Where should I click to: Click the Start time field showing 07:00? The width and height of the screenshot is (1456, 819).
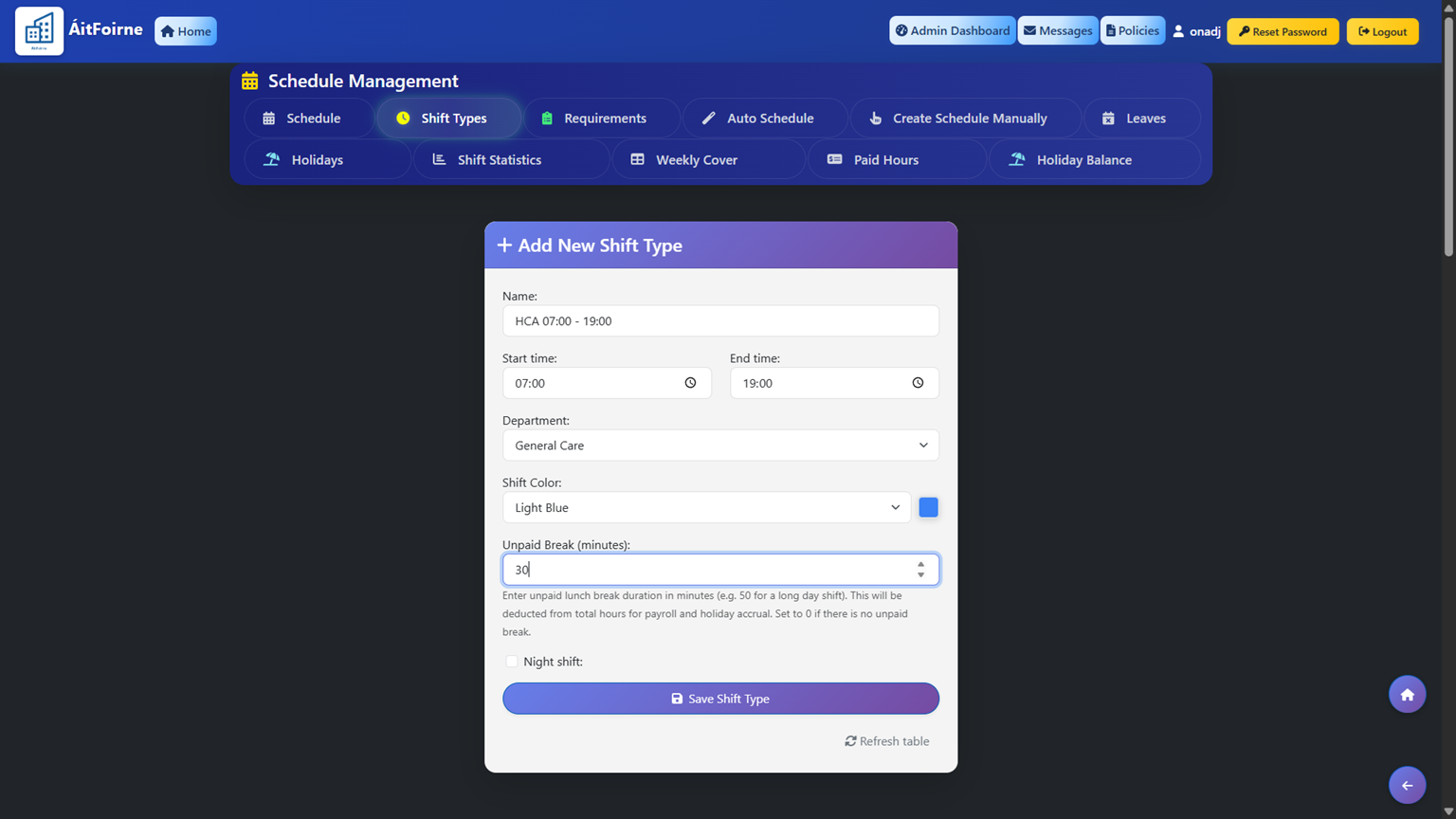pyautogui.click(x=607, y=383)
